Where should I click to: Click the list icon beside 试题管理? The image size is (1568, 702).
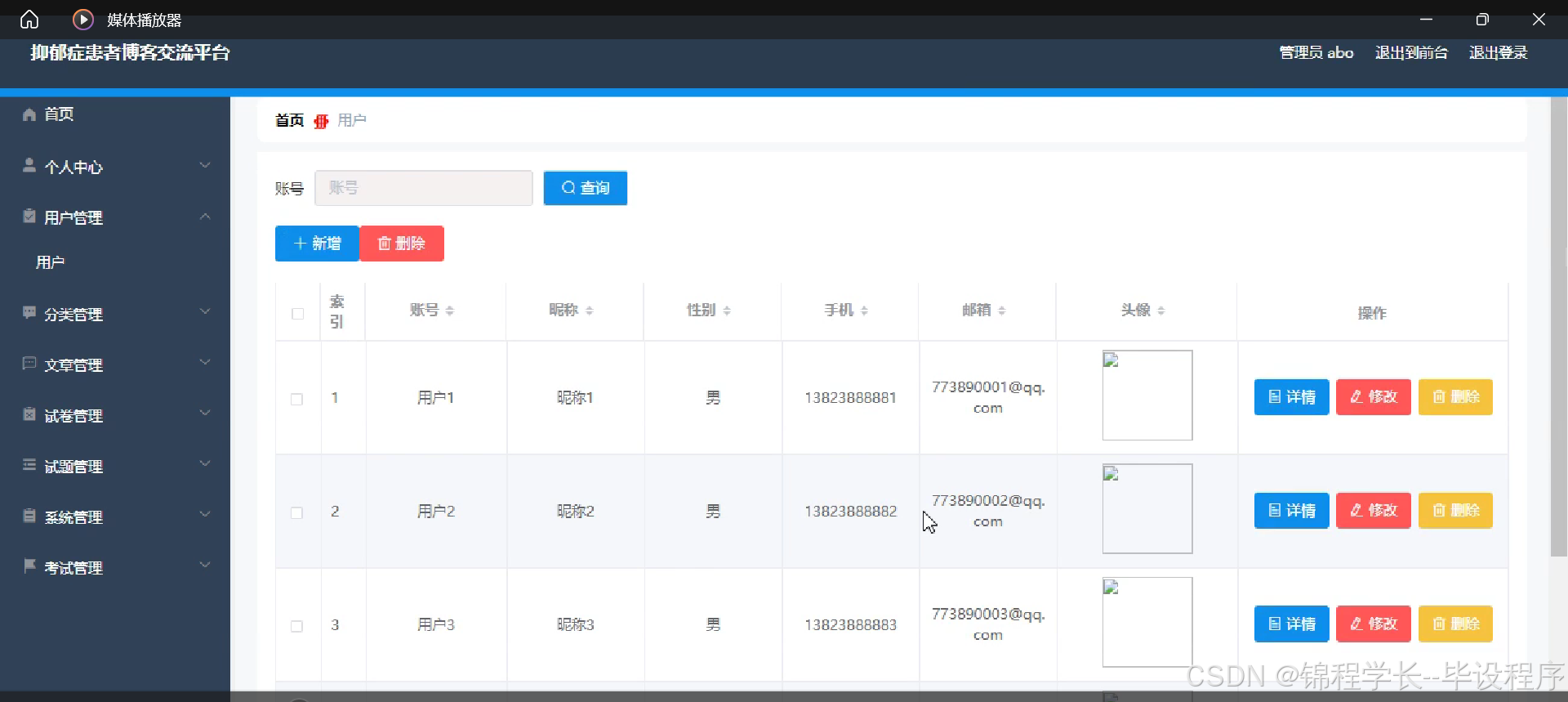pos(29,465)
